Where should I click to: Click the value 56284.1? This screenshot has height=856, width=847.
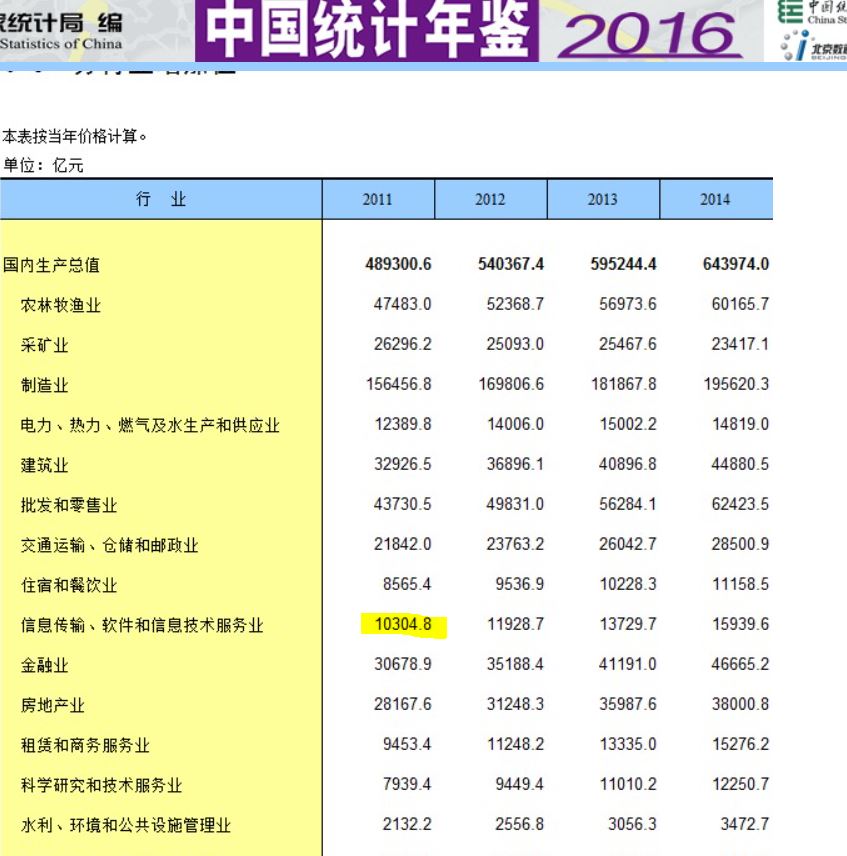point(628,504)
